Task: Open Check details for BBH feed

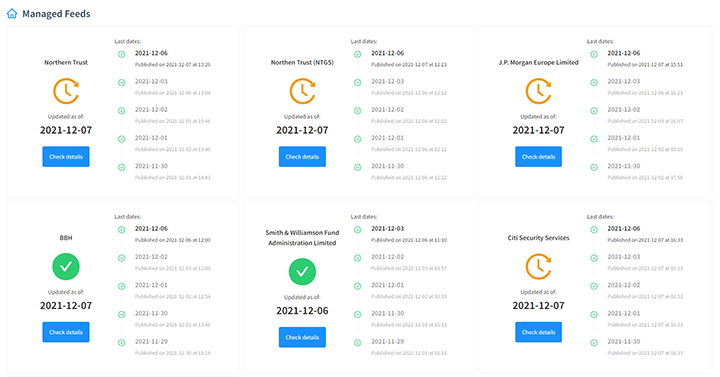Action: 66,332
